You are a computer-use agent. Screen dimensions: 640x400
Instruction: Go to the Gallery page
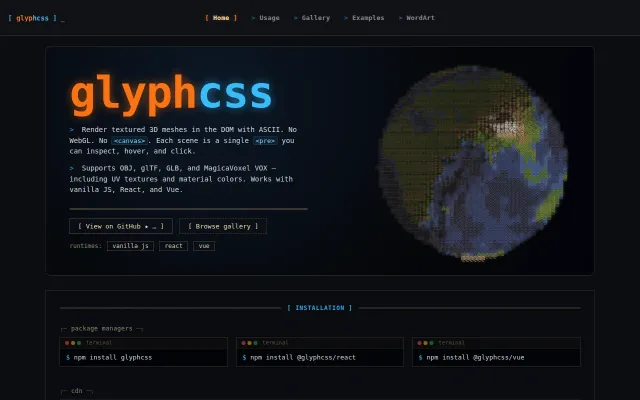click(312, 18)
